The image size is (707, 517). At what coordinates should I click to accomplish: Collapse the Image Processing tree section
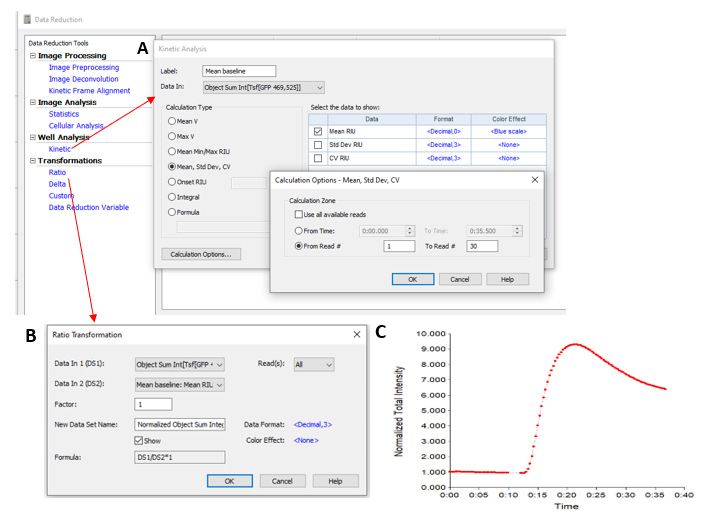[32, 56]
